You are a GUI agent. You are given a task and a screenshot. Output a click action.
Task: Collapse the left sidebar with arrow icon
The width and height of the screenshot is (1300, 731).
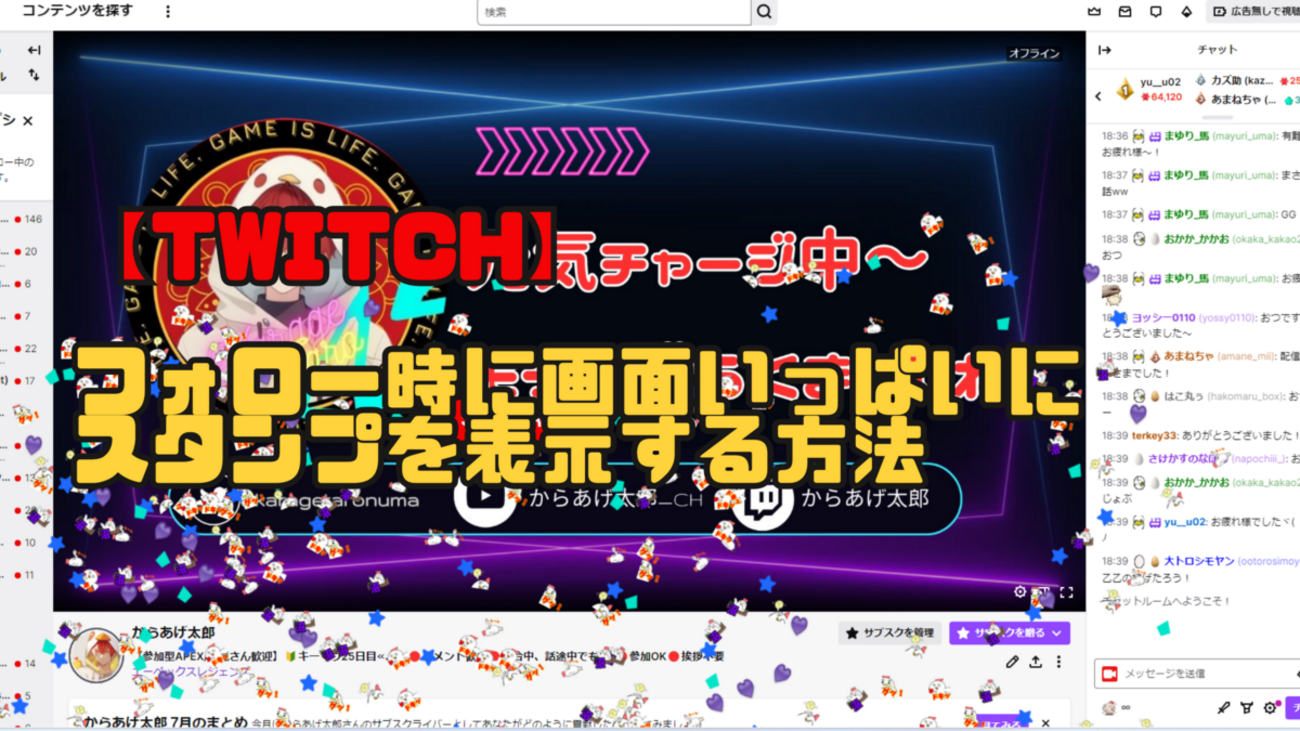(34, 50)
